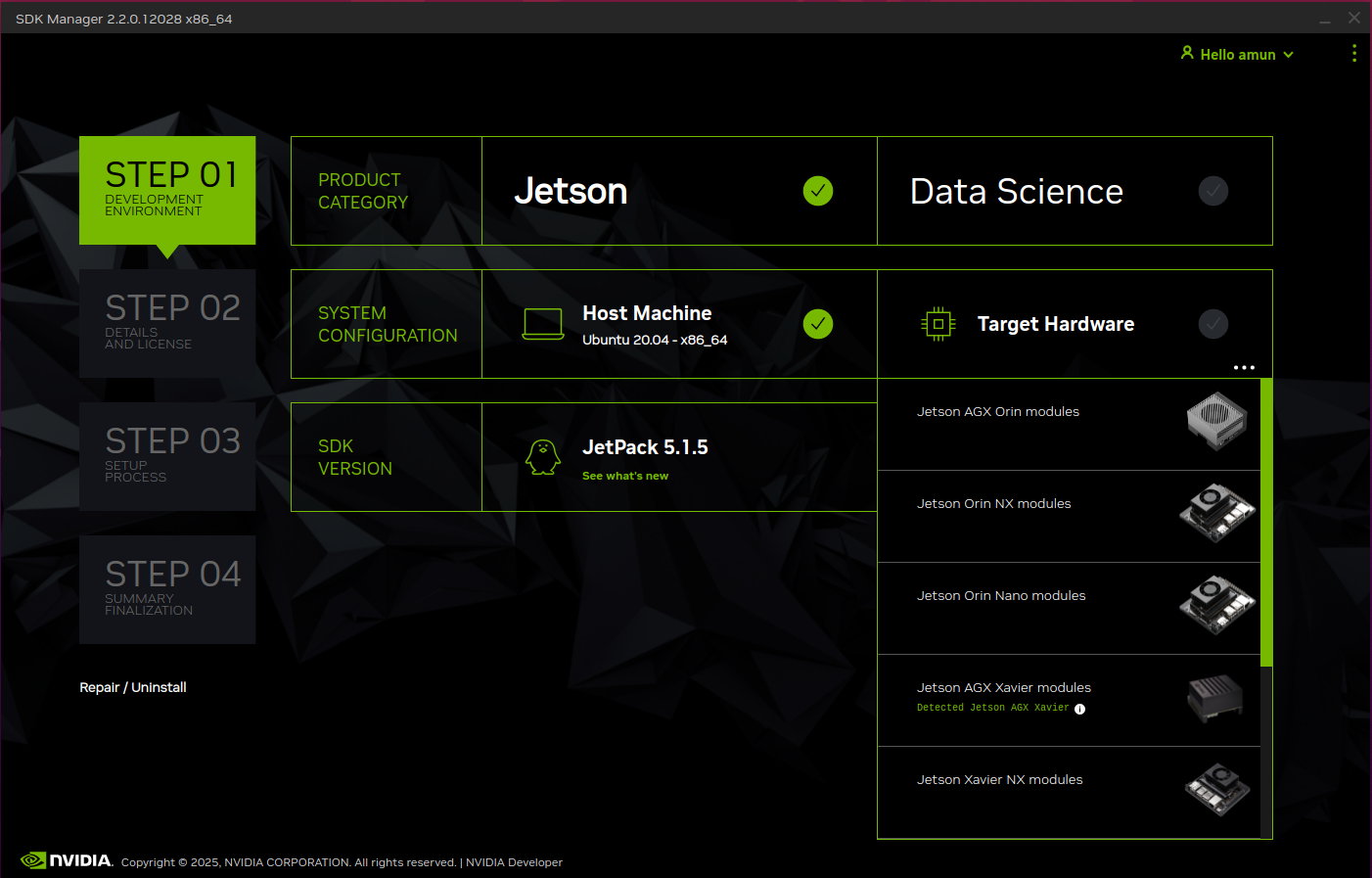Screen dimensions: 1372x878
Task: Toggle the green Jetson checkmark
Action: point(818,191)
